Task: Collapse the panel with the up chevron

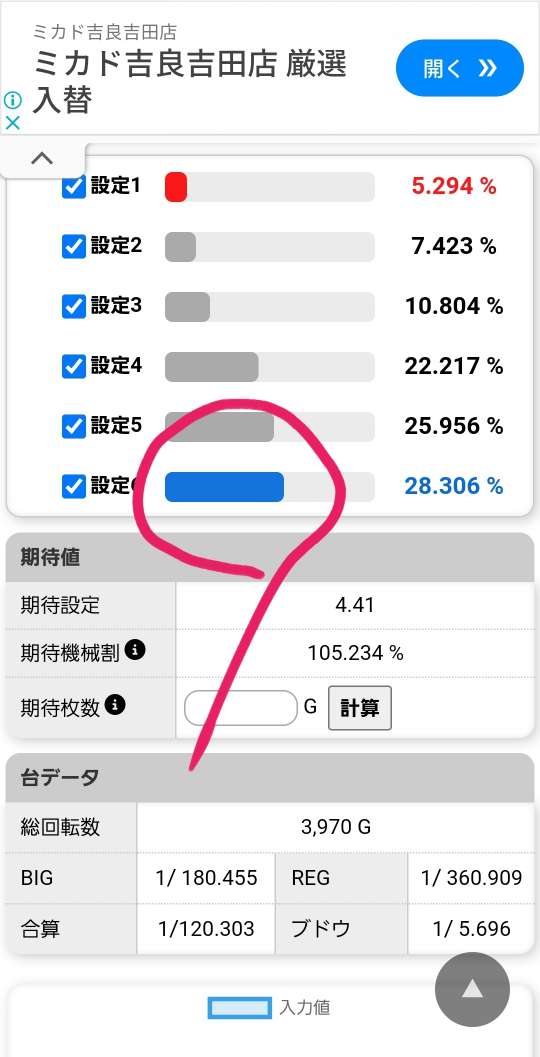Action: click(42, 158)
